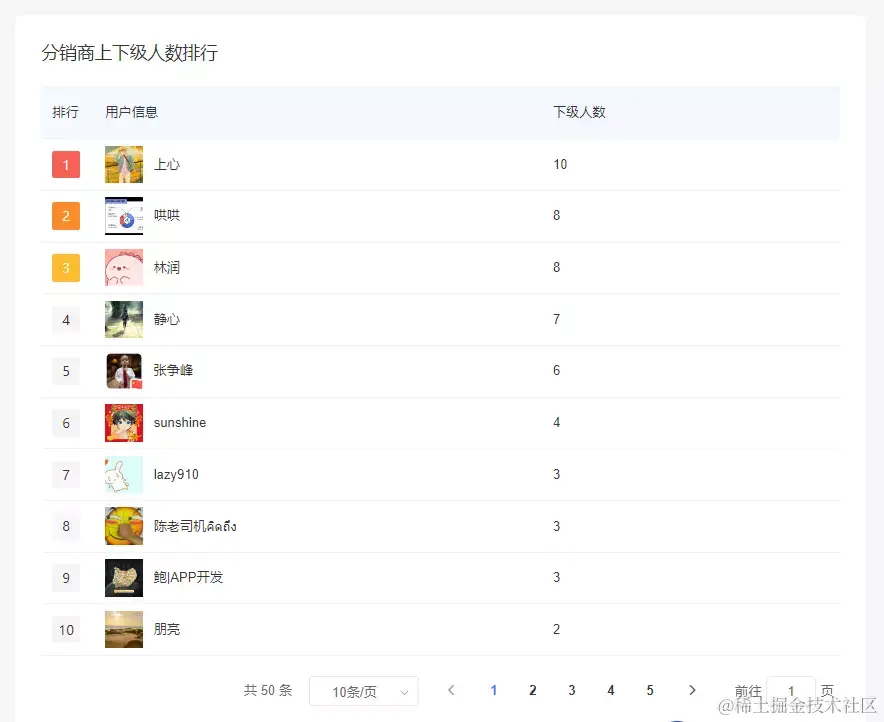Click the rank 5 badge

[66, 371]
